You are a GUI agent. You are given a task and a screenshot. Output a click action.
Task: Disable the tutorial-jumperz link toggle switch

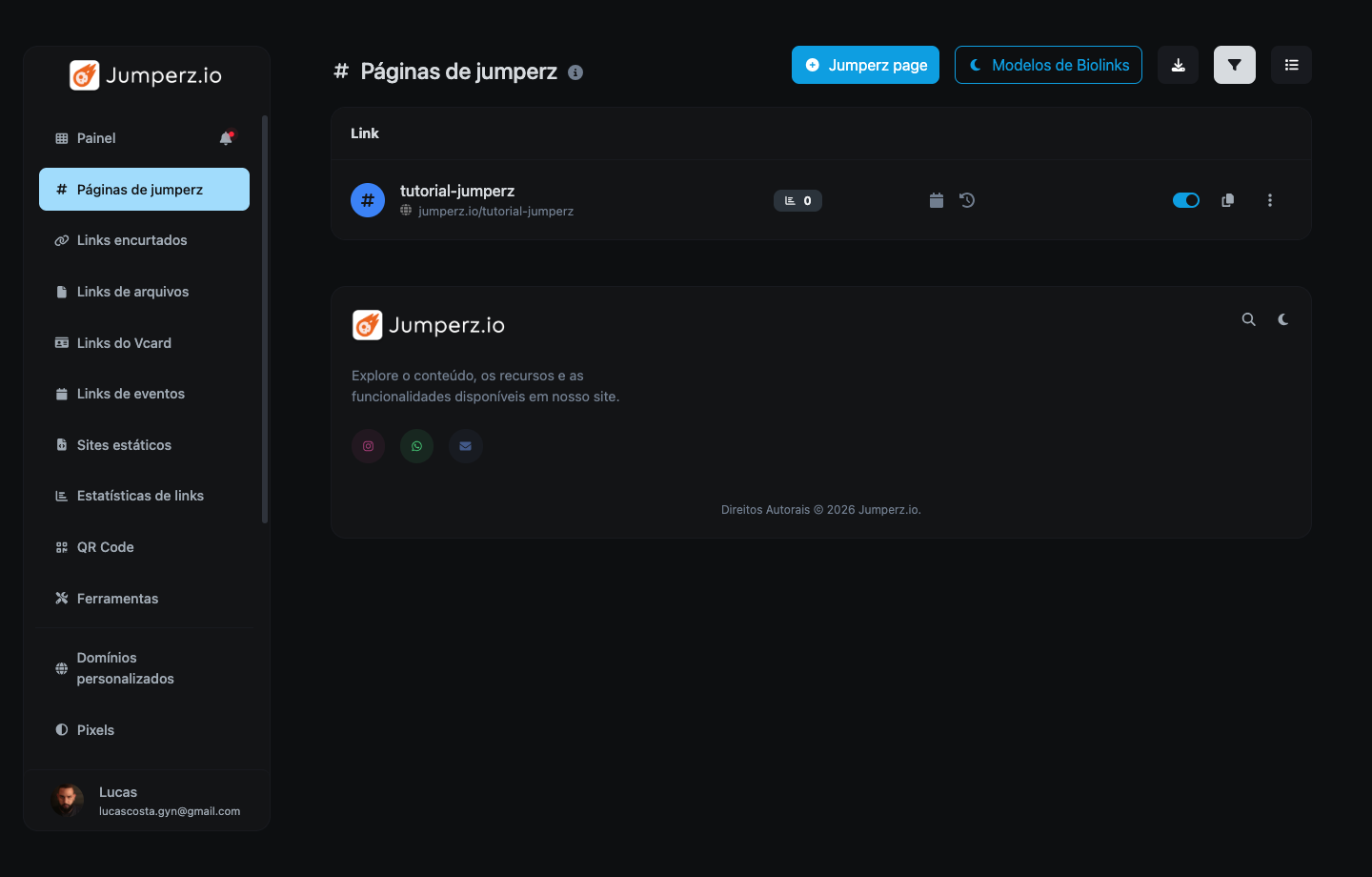(1186, 200)
